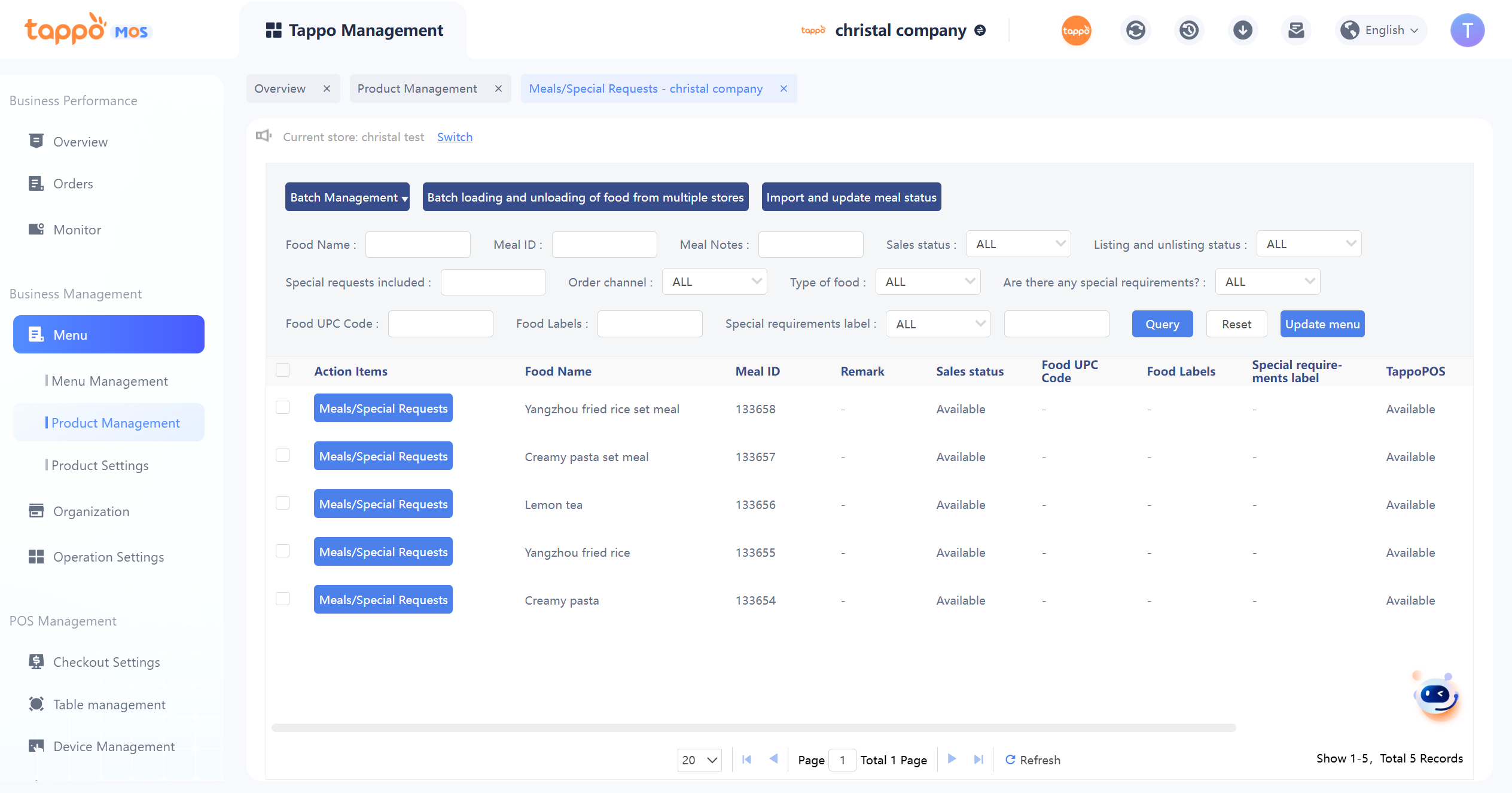Open the messages inbox icon in header

(x=1296, y=30)
